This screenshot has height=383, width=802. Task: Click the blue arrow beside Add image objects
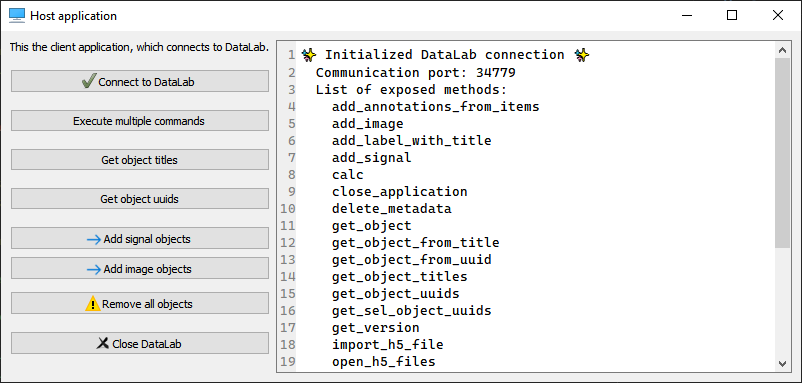click(x=94, y=269)
